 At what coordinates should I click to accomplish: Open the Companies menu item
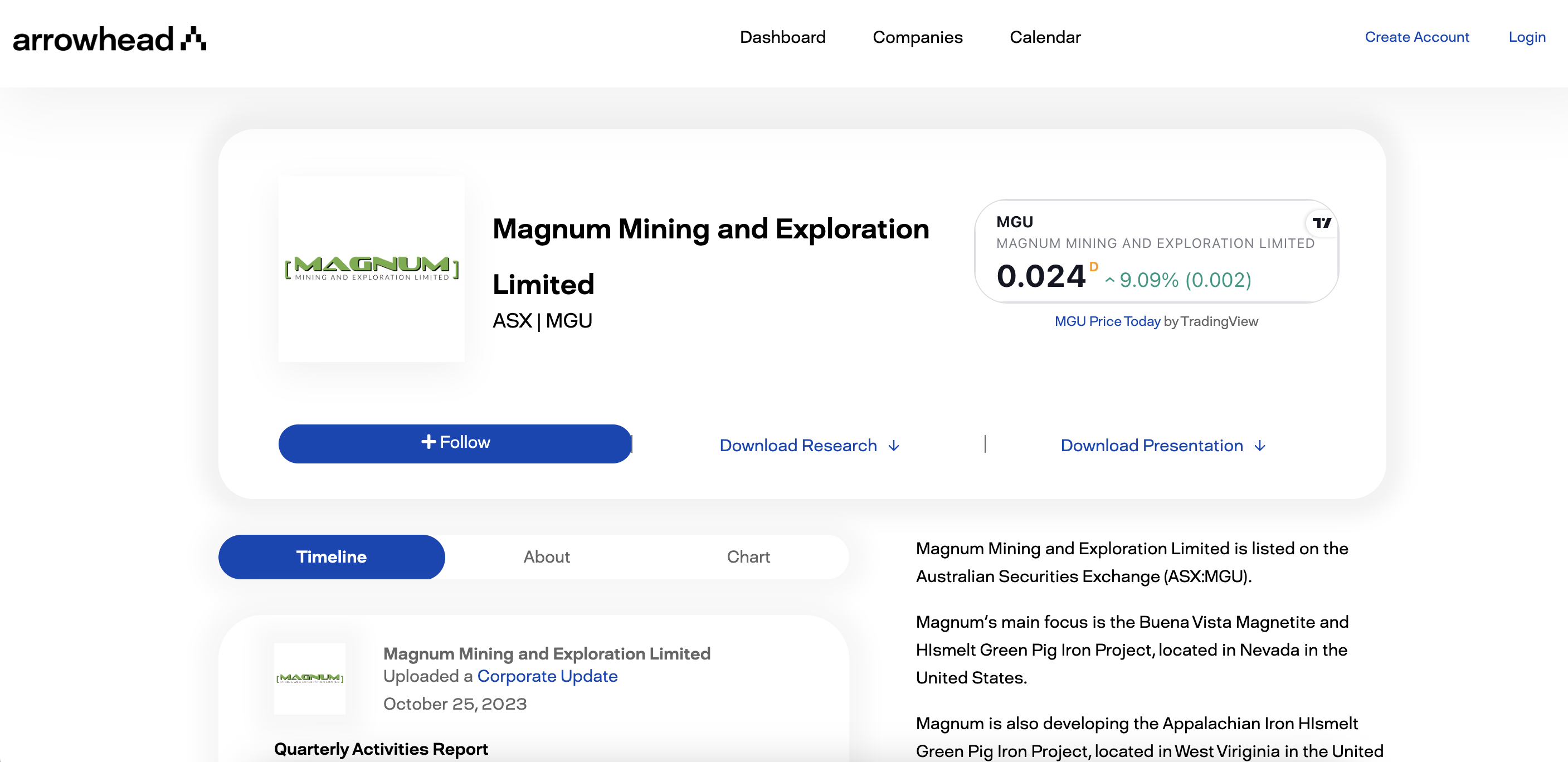pos(917,37)
